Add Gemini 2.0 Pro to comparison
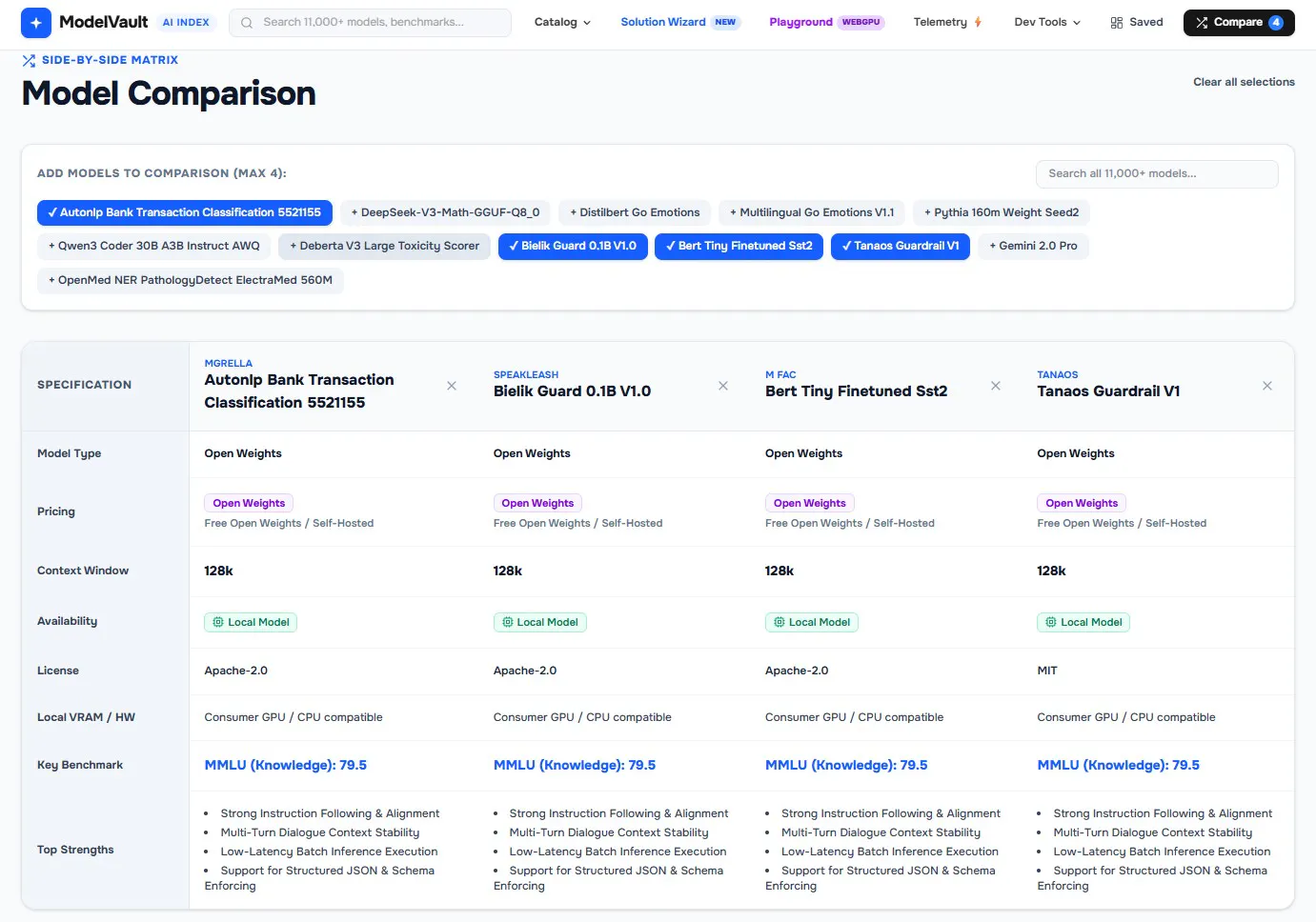 tap(1033, 246)
